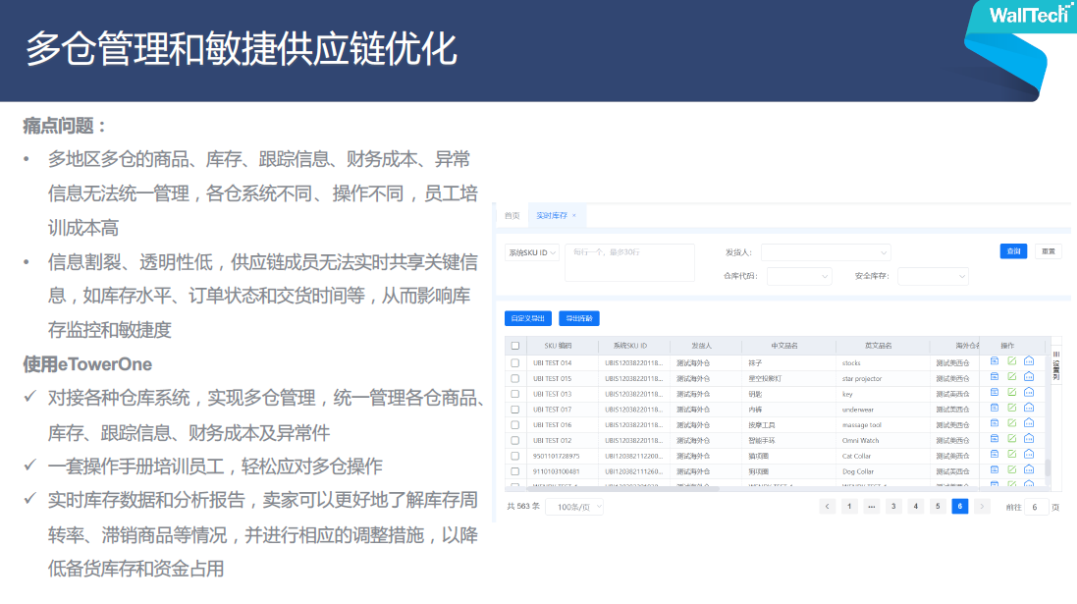Click the green edit icon for UBI TEST 017
The height and width of the screenshot is (604, 1077).
1012,408
